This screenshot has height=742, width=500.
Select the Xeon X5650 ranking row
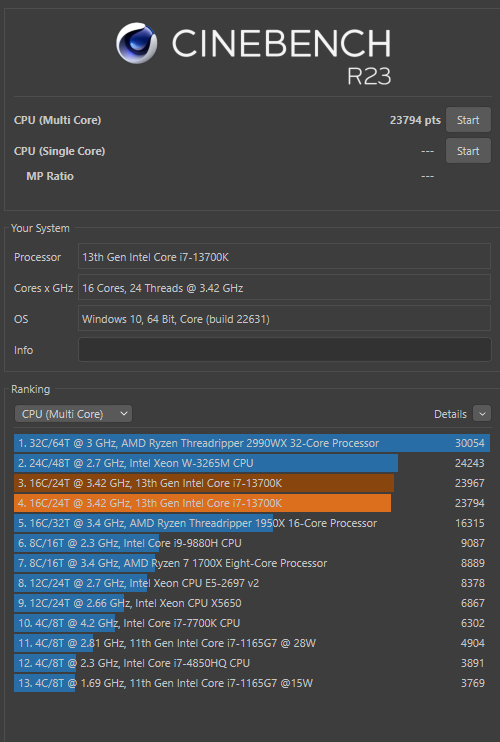coord(252,603)
